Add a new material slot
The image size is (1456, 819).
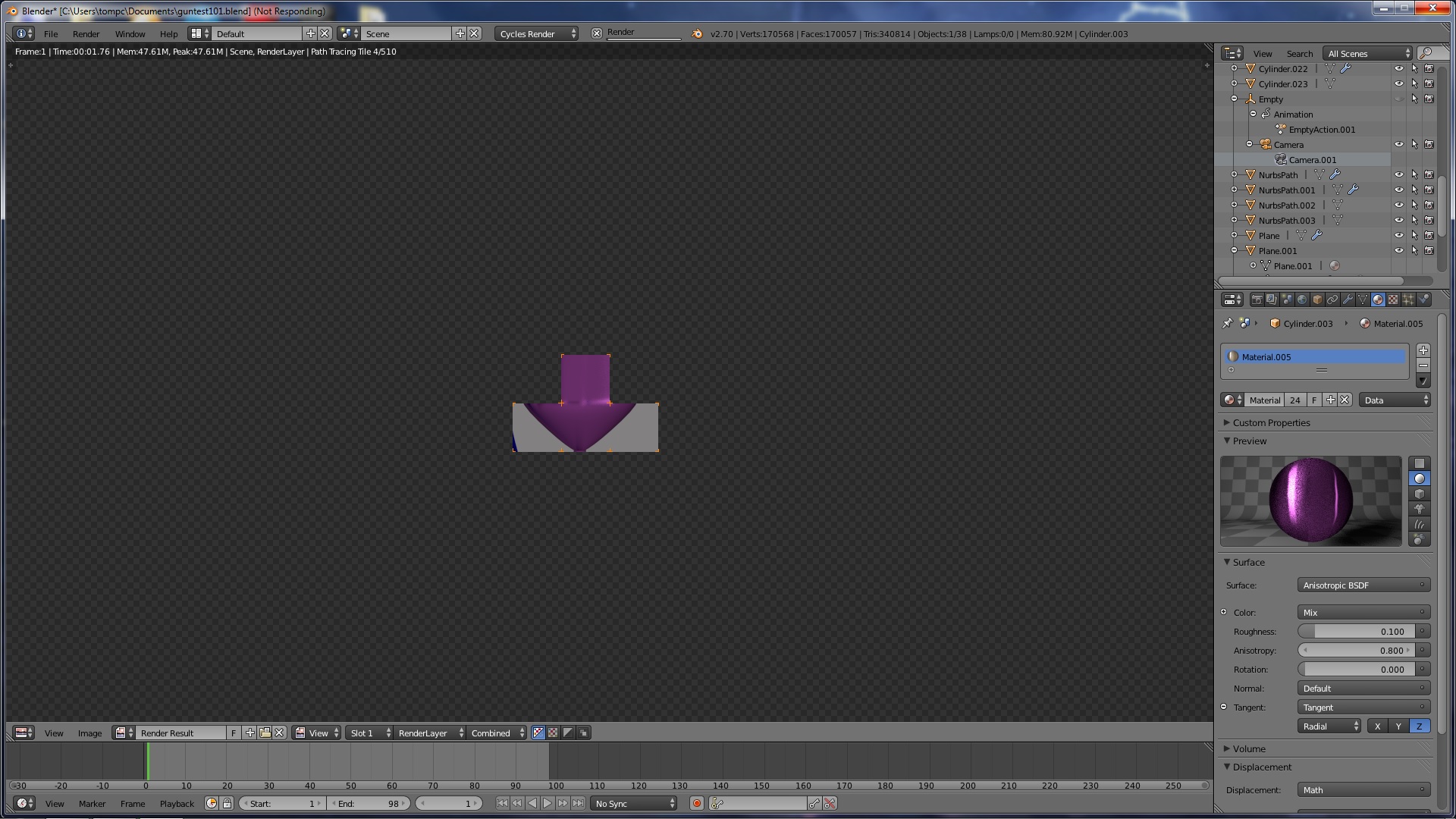point(1423,350)
